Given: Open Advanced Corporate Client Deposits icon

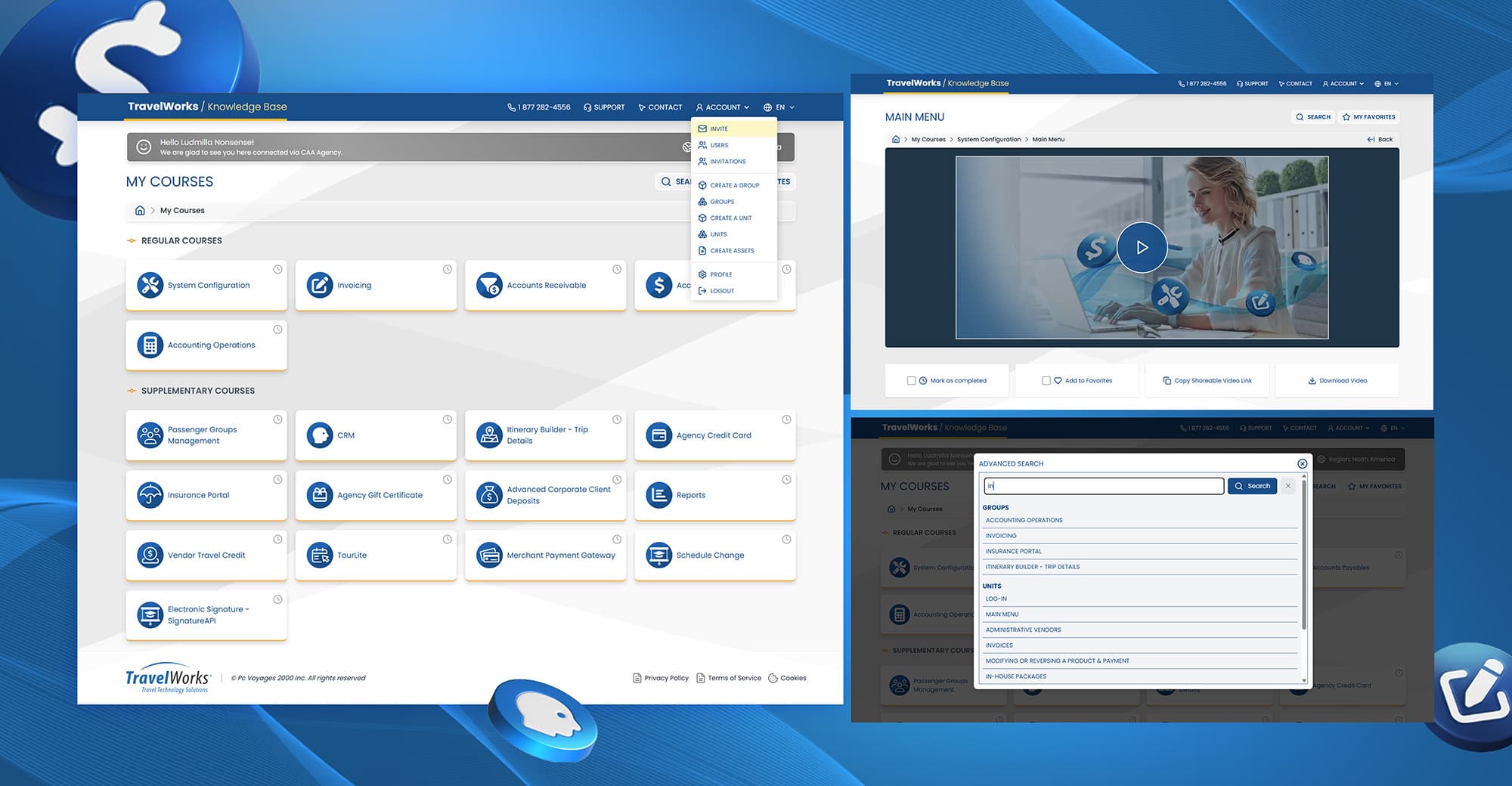Looking at the screenshot, I should coord(489,495).
